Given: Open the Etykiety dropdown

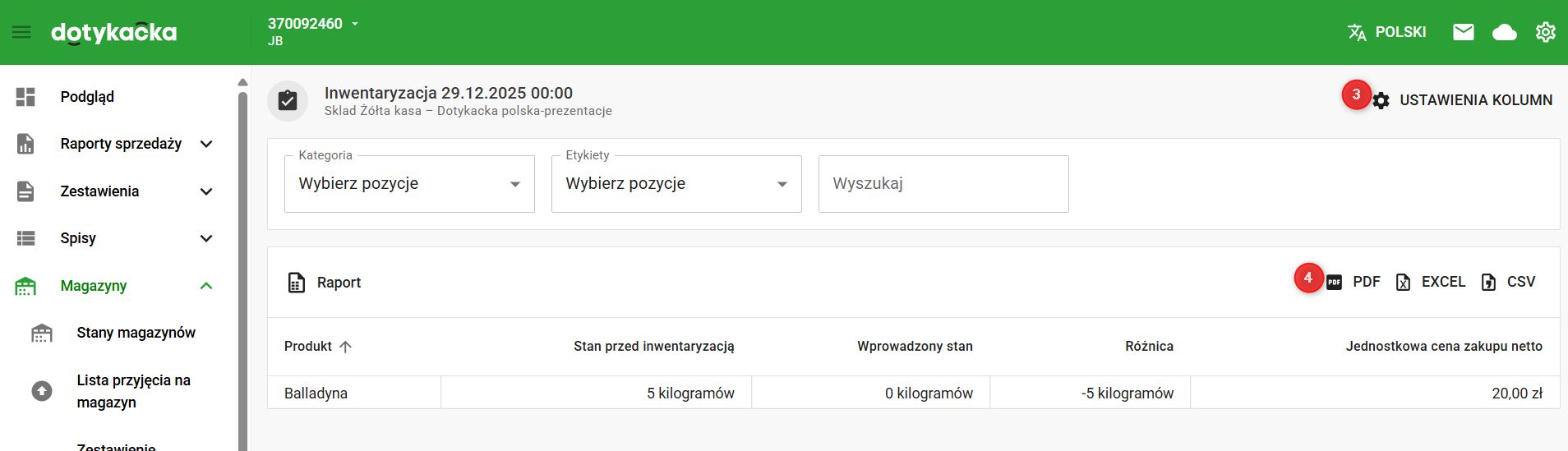Looking at the screenshot, I should 676,184.
